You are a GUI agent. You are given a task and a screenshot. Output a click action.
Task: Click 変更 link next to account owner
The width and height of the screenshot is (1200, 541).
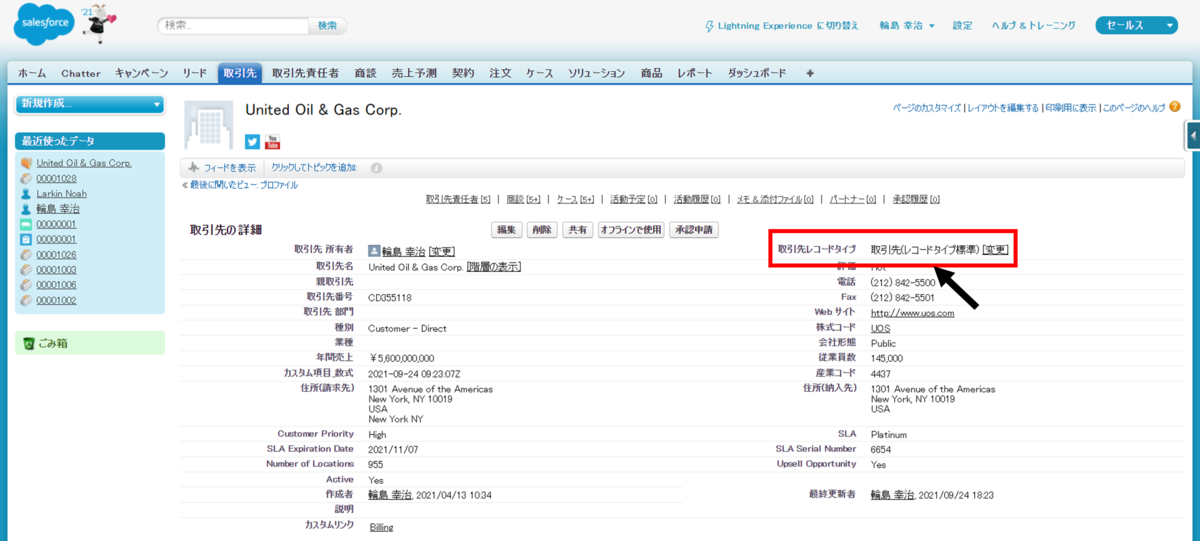(x=442, y=251)
